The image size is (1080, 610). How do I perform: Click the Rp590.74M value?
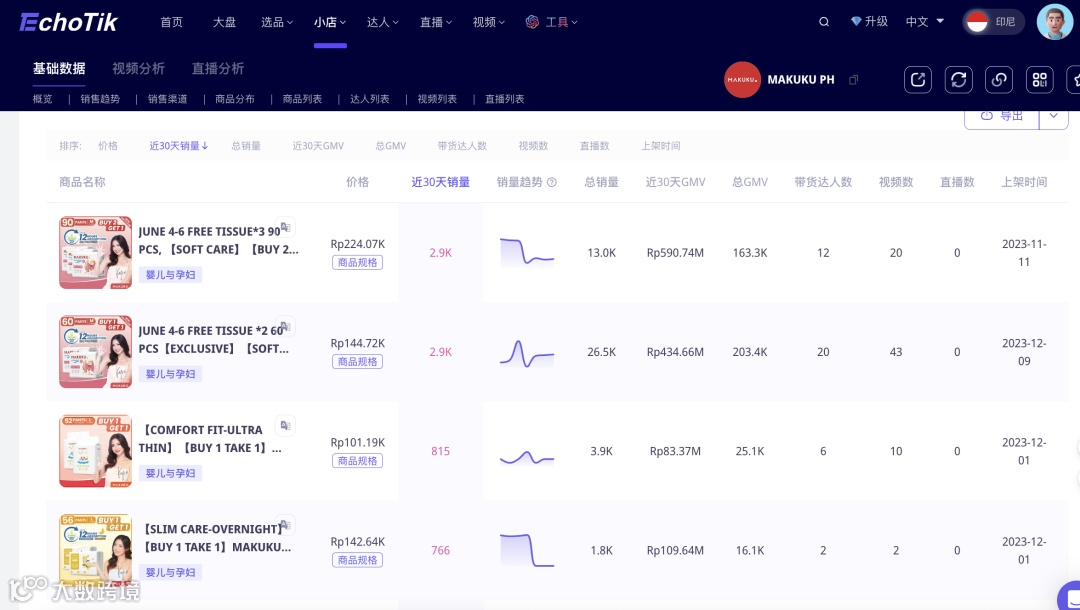click(675, 253)
